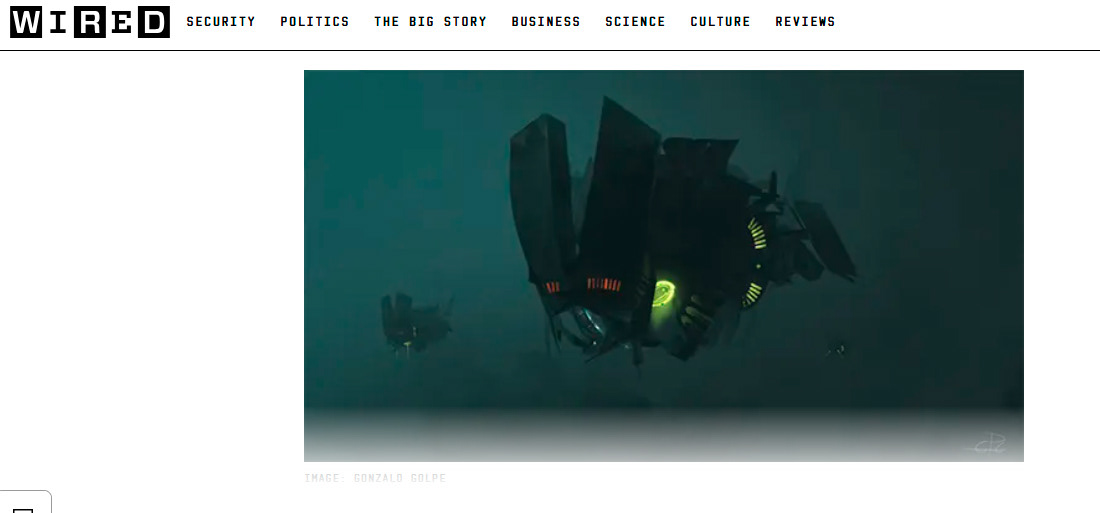Click the underwater ship article image
The image size is (1100, 513).
(x=664, y=266)
